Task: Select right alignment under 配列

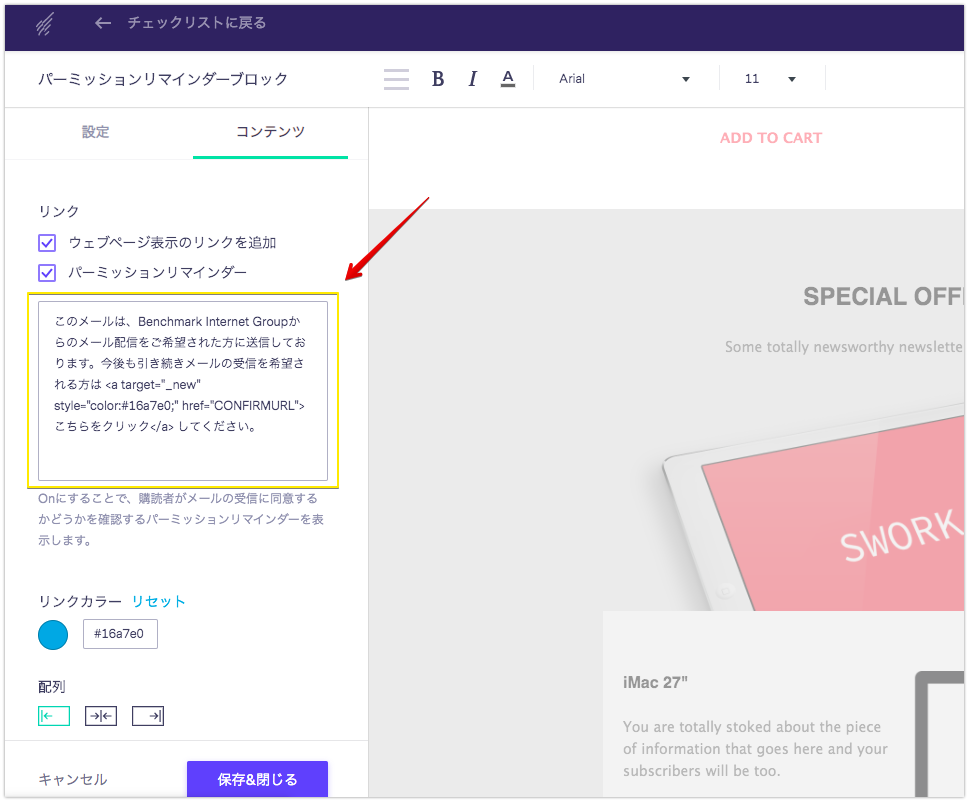Action: click(147, 715)
